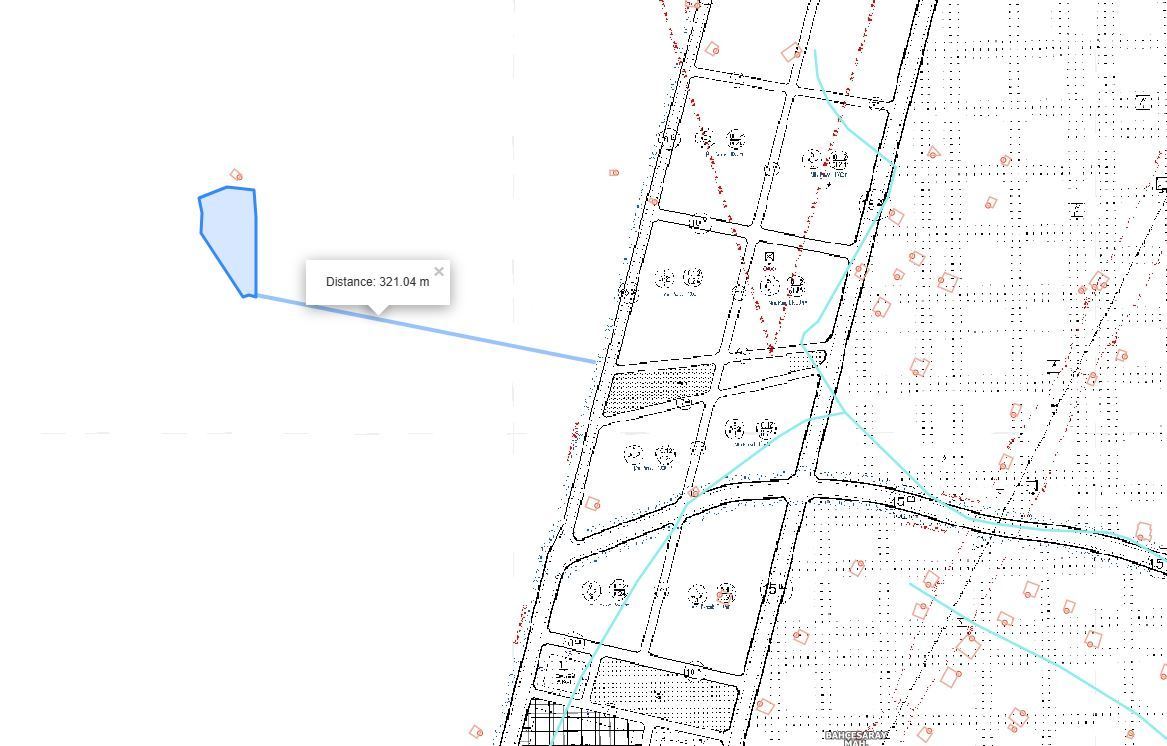Click the black crosshatched grid block at bottom
Screen dimensions: 1167x746
click(581, 724)
